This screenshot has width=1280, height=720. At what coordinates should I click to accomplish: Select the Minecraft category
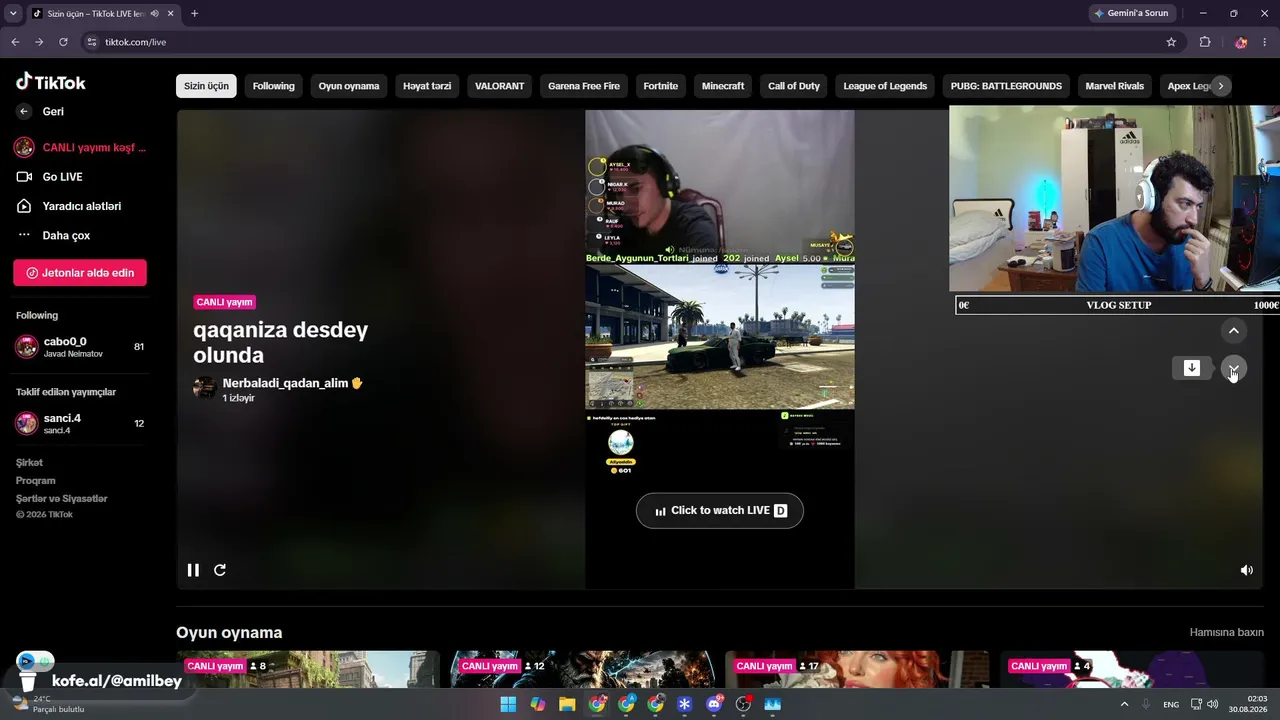click(x=723, y=86)
